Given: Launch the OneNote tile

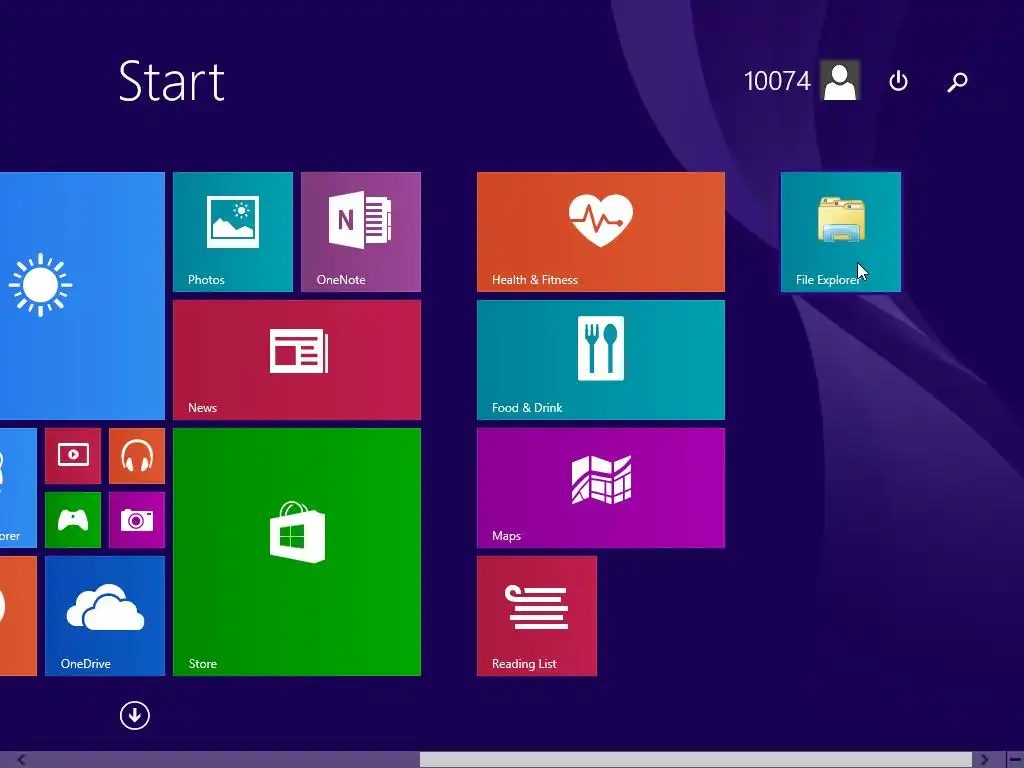Looking at the screenshot, I should tap(360, 232).
